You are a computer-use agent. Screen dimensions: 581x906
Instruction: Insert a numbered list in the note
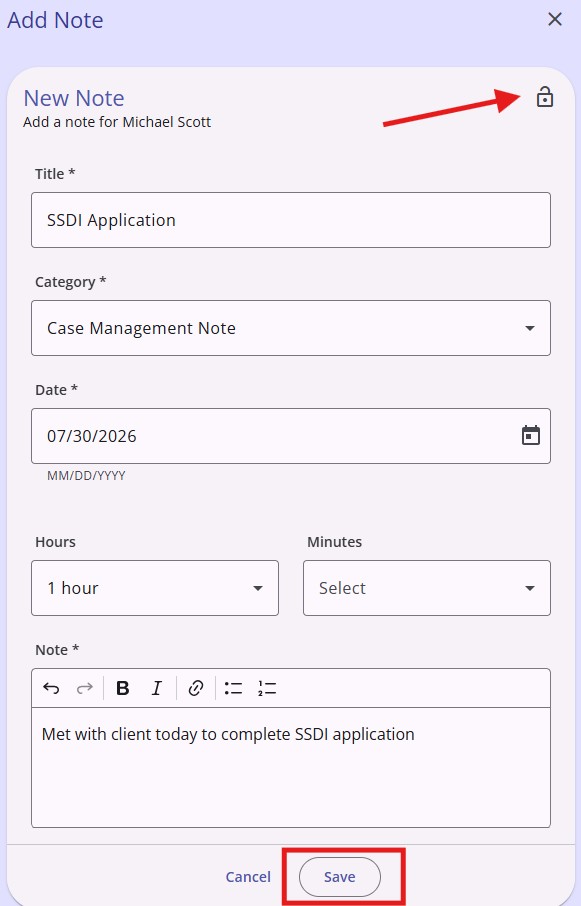(x=267, y=688)
